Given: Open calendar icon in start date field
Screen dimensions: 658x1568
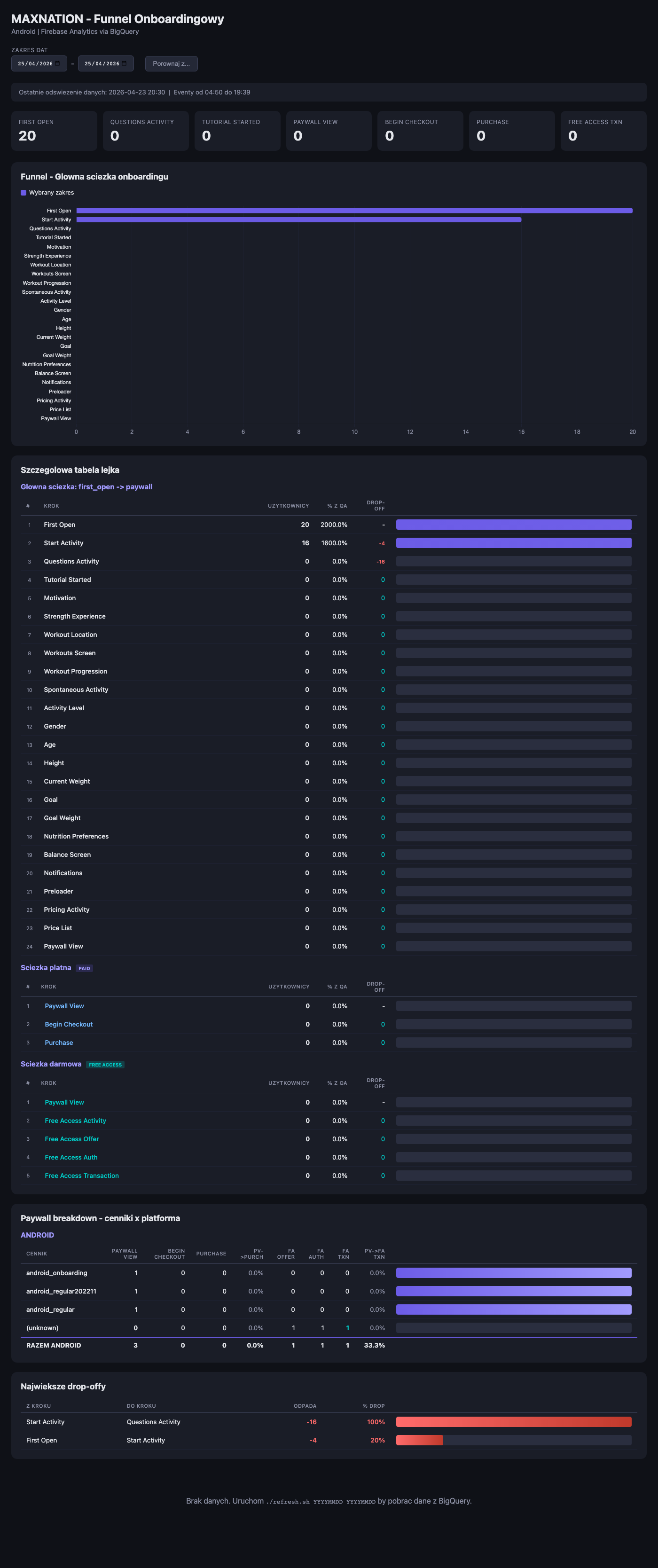Looking at the screenshot, I should point(58,63).
